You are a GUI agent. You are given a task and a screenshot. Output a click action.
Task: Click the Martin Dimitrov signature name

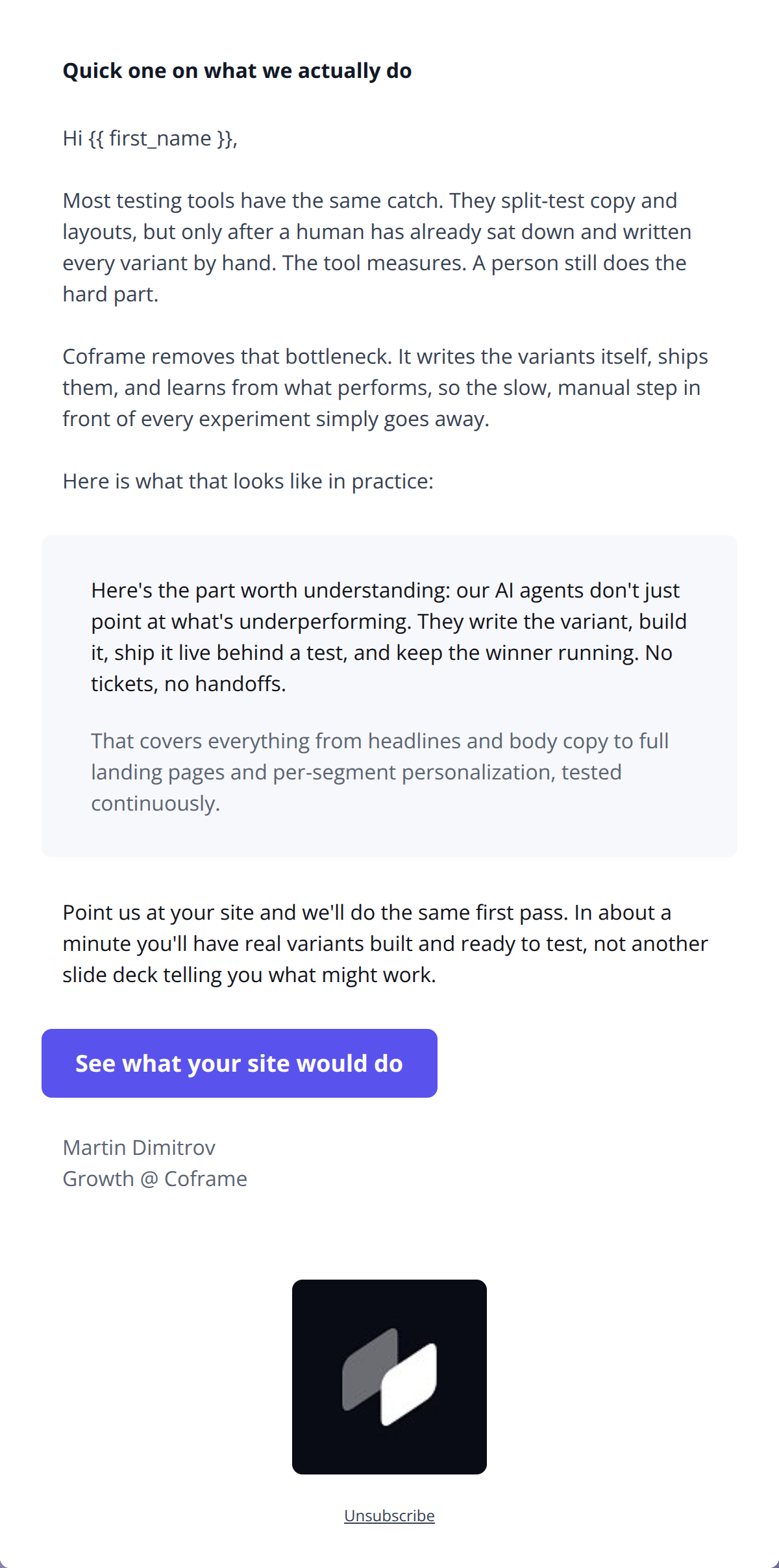[139, 1148]
